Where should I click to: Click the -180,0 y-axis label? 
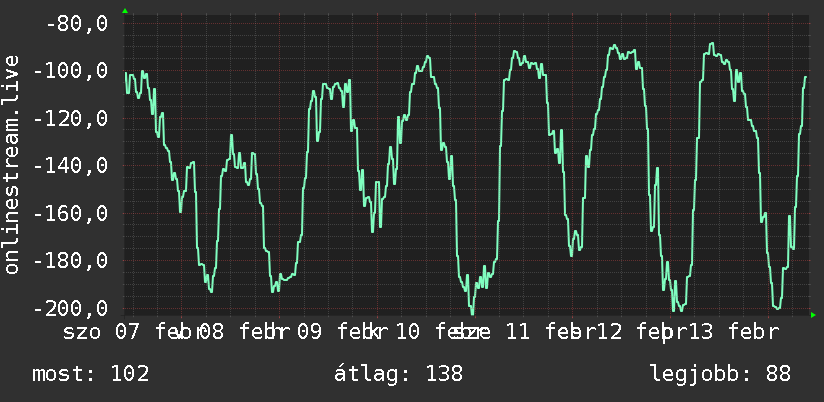pos(70,261)
